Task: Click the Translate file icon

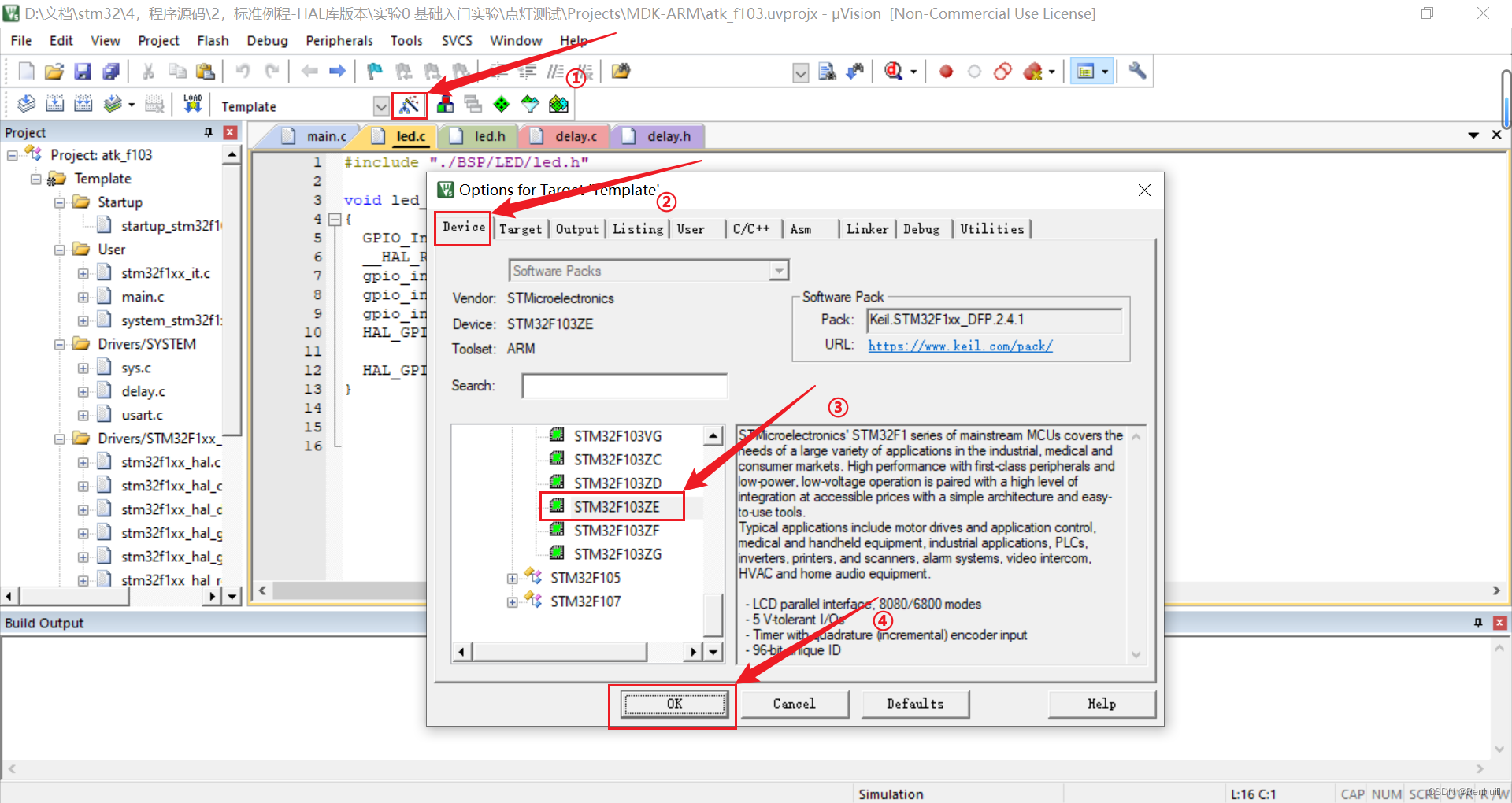Action: [26, 104]
